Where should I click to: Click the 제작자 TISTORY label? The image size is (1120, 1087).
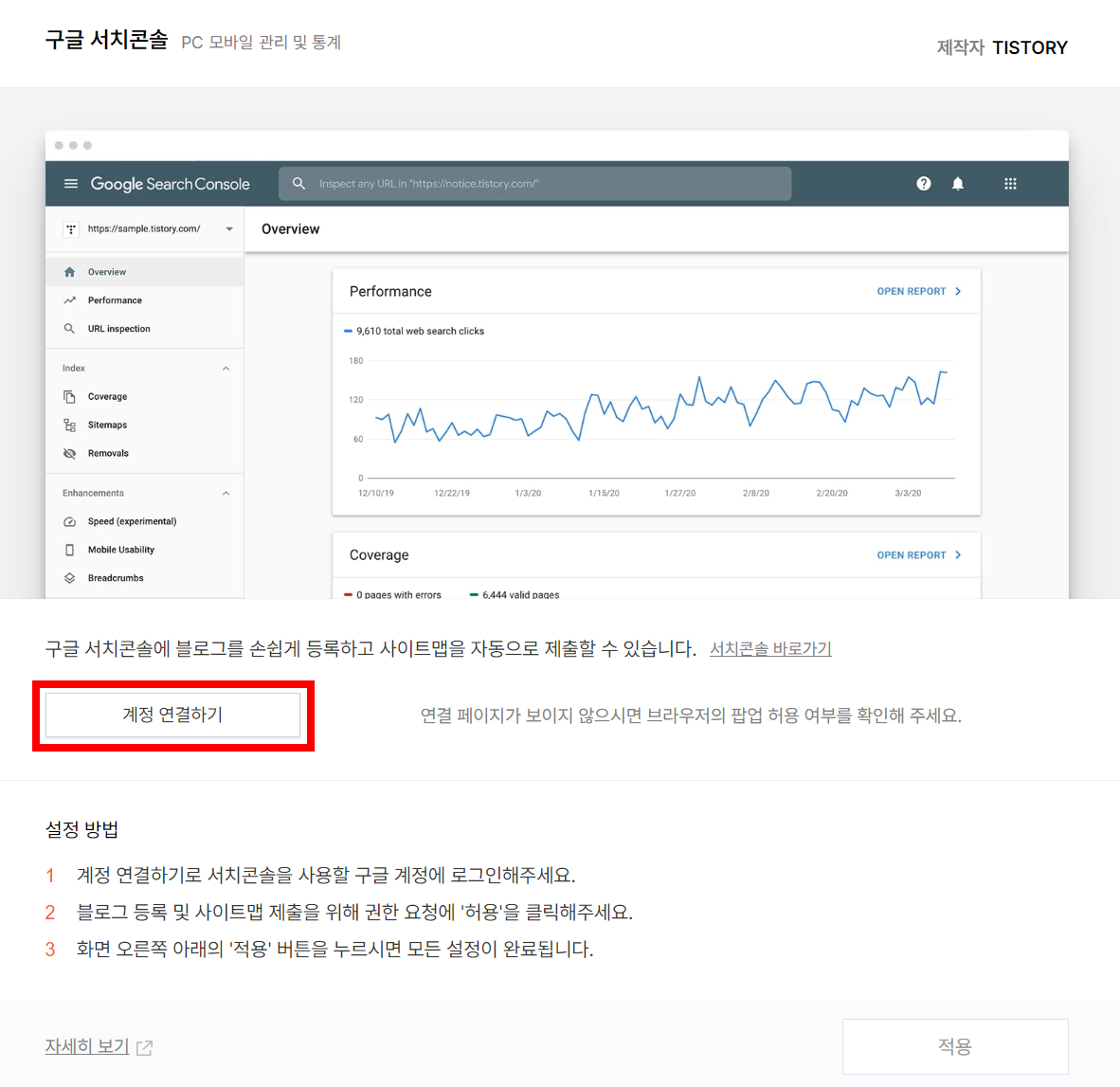(x=1003, y=47)
